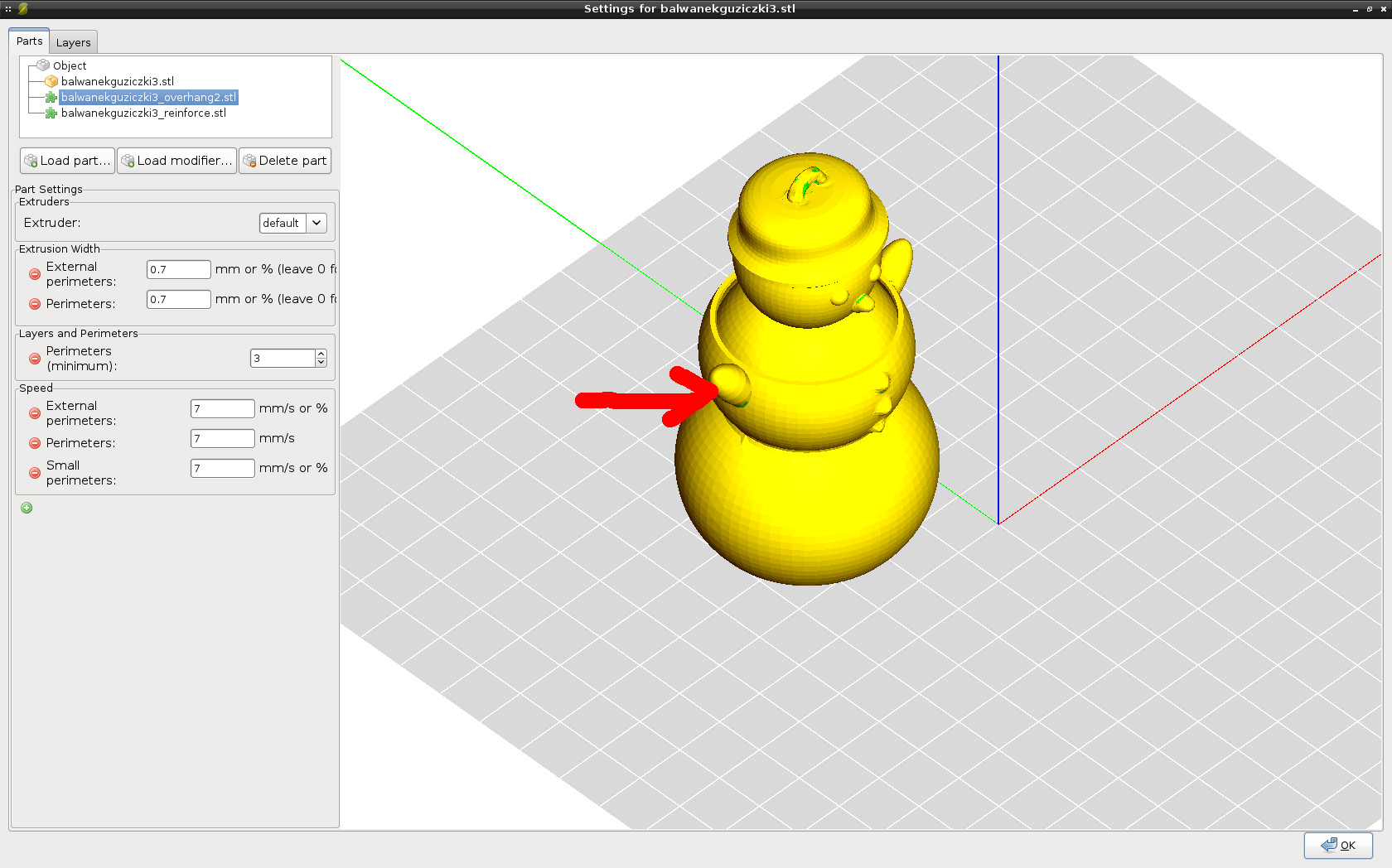
Task: Minimize the Settings window
Action: (1356, 9)
